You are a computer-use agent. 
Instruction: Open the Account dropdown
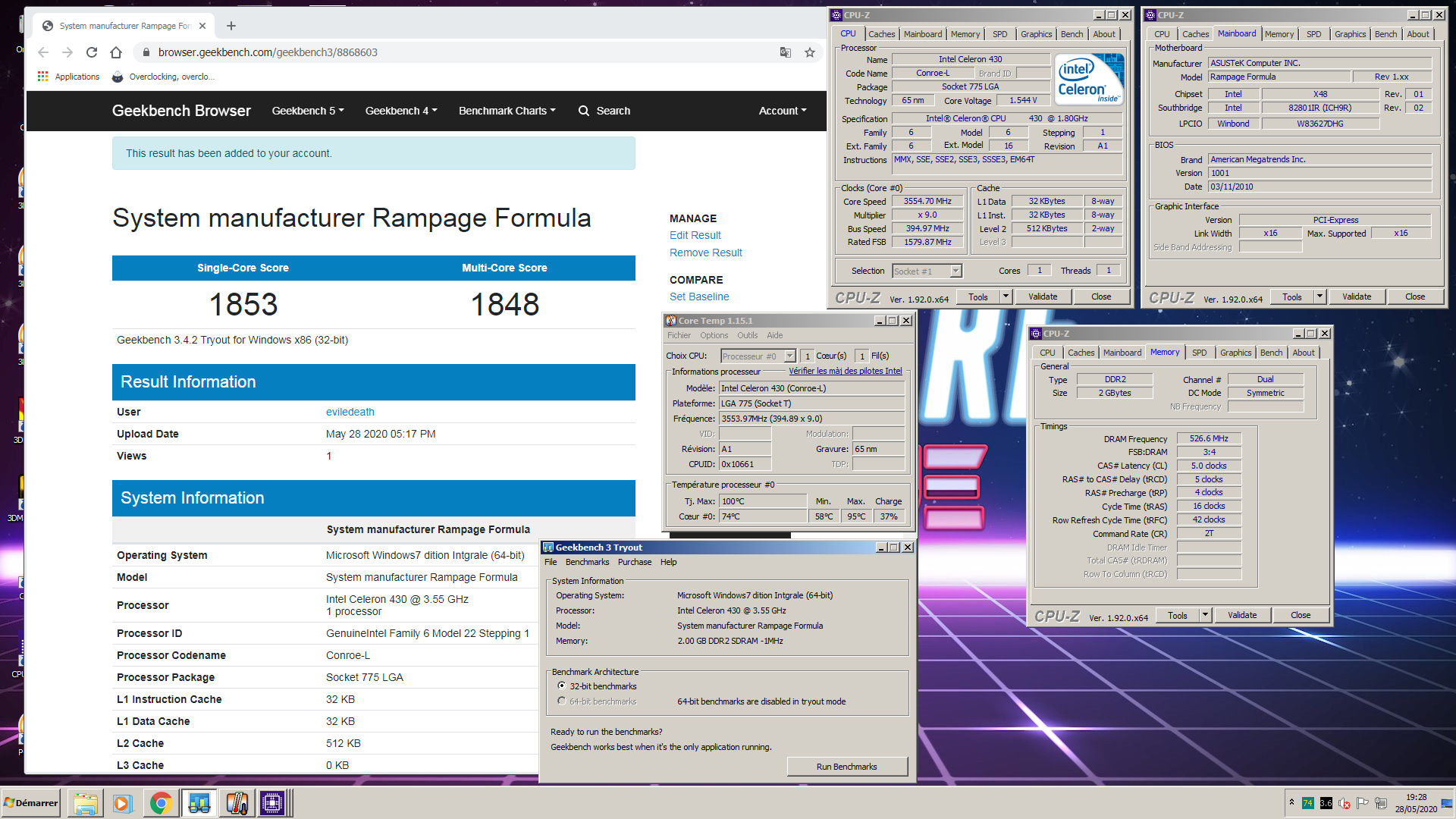coord(783,111)
